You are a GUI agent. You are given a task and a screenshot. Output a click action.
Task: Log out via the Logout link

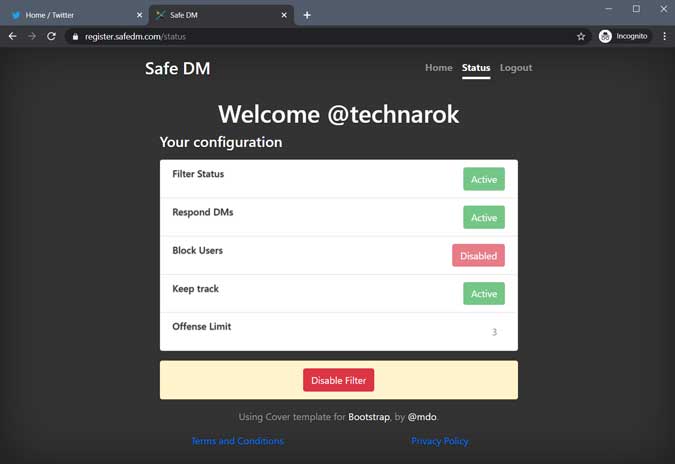516,68
